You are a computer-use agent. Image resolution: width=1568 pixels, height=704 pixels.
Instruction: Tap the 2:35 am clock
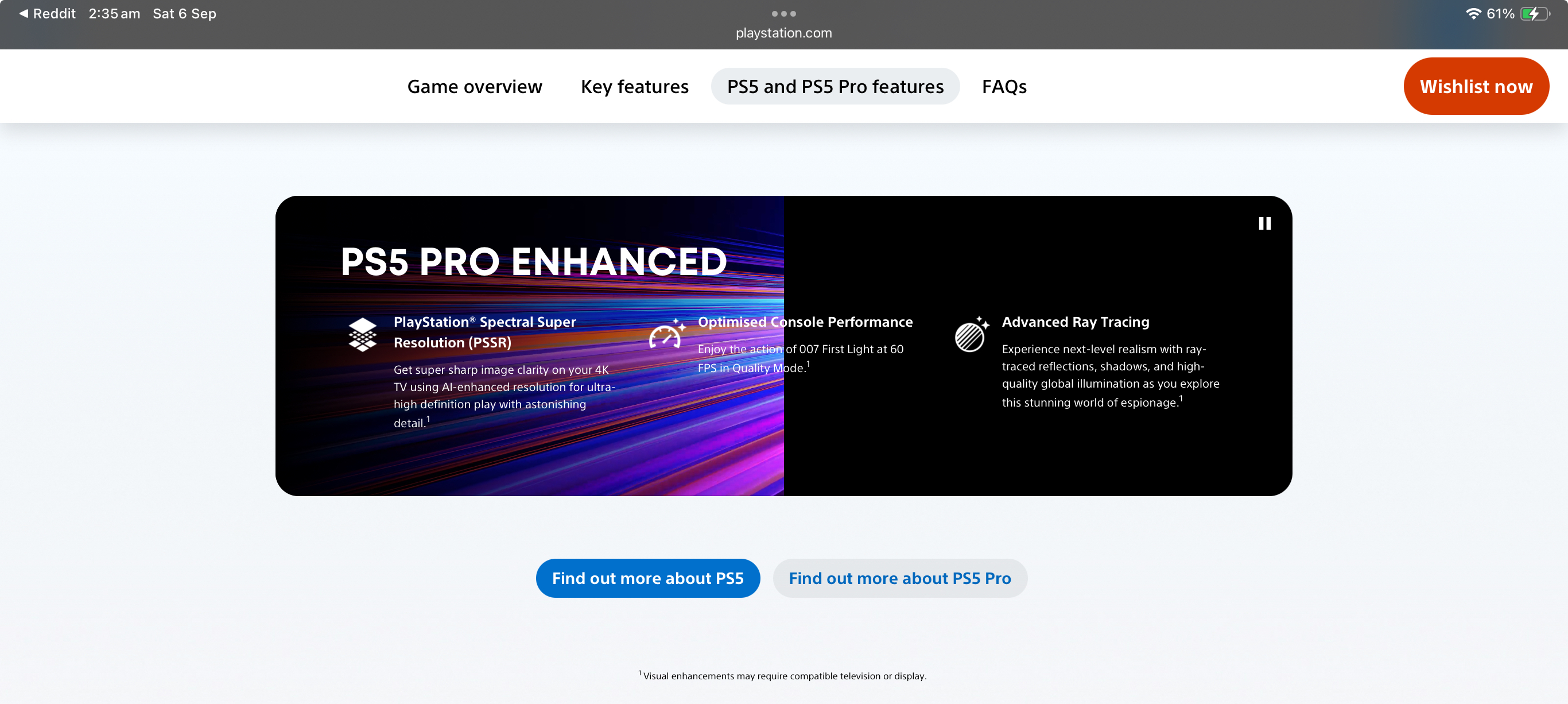(x=114, y=13)
